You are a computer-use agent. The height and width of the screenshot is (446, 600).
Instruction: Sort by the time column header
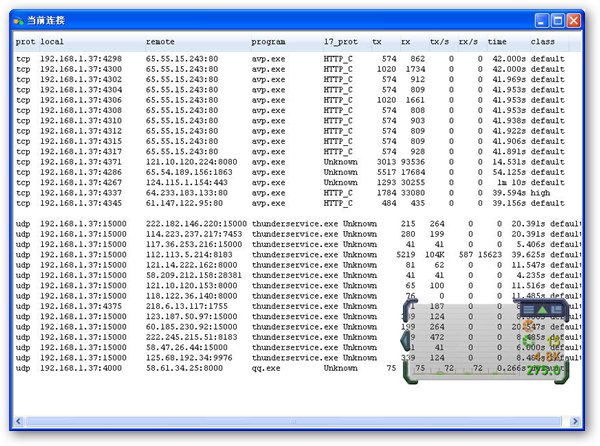click(x=497, y=42)
